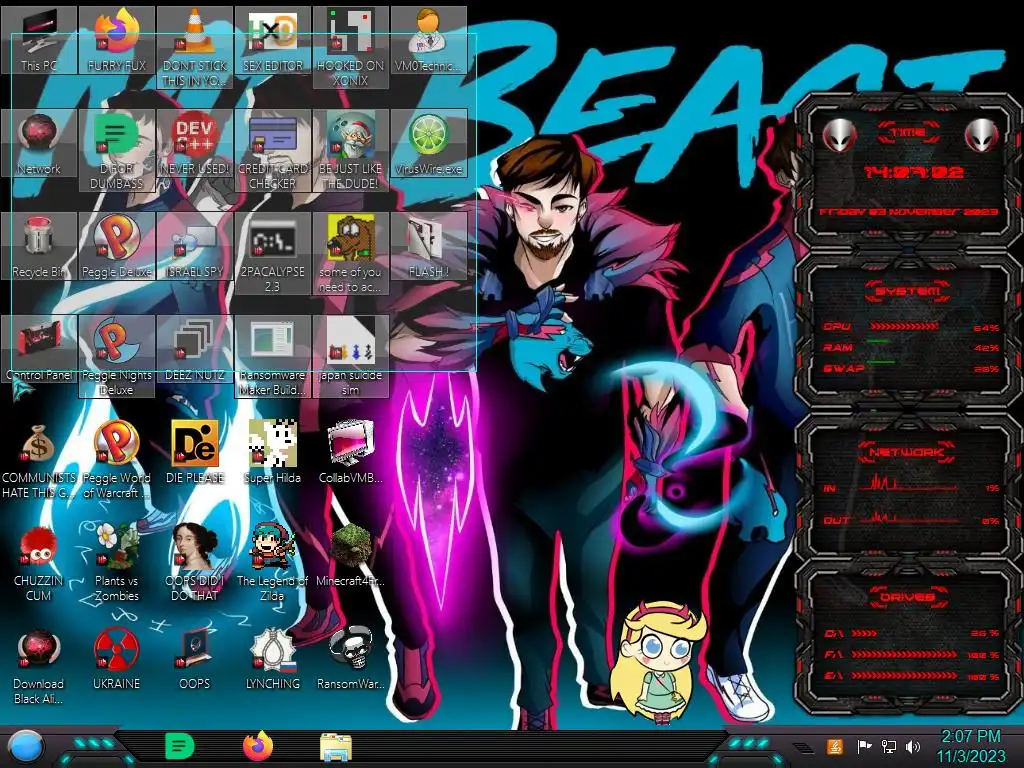Open the RansomWar skull shortcut
Viewport: 1024px width, 768px height.
coord(351,659)
